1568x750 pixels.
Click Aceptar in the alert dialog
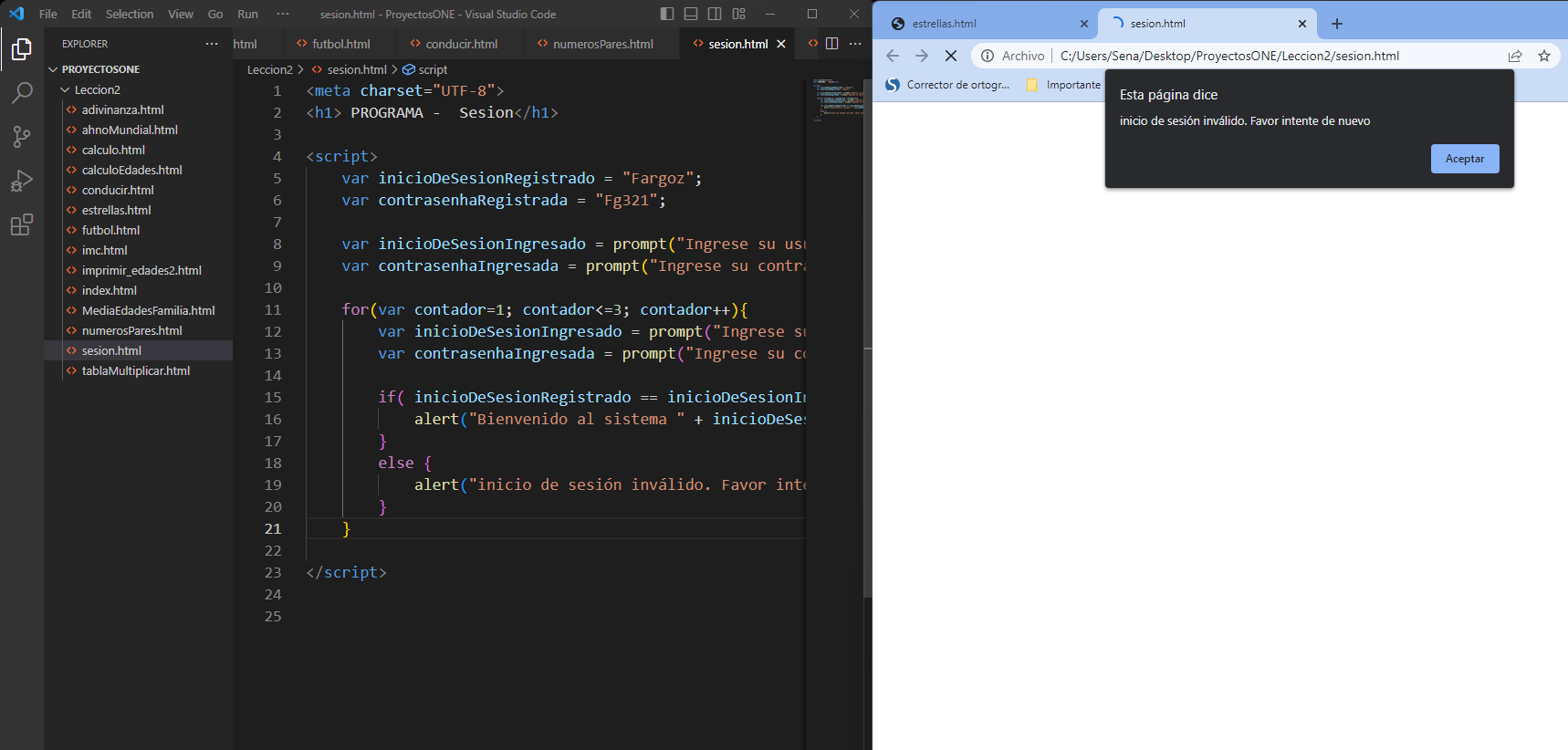pos(1464,159)
